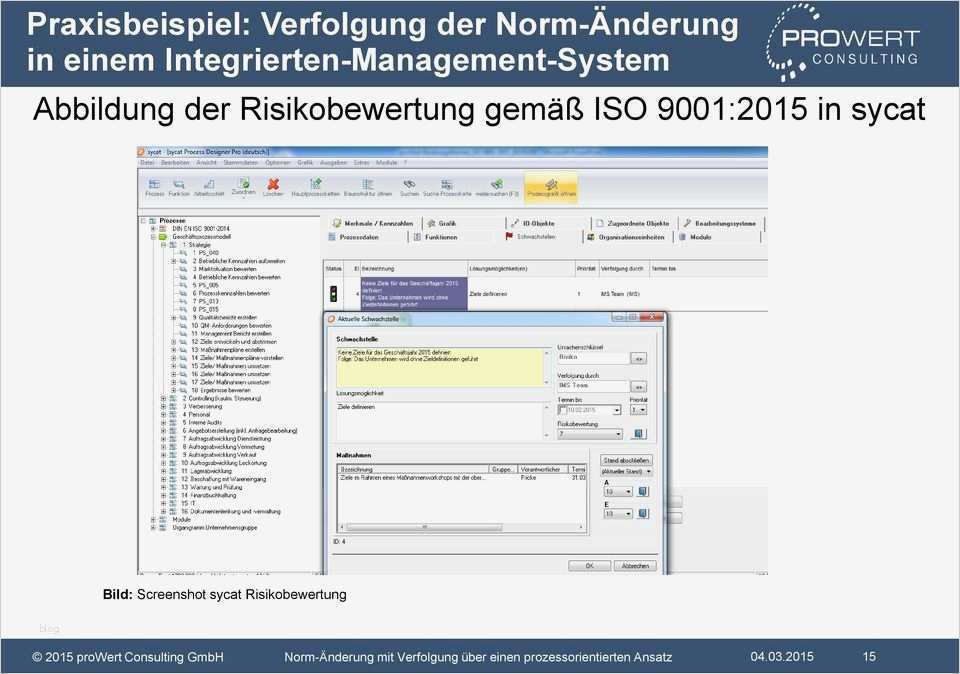This screenshot has height=674, width=960.
Task: Click the book icon next to field E
Action: click(643, 514)
